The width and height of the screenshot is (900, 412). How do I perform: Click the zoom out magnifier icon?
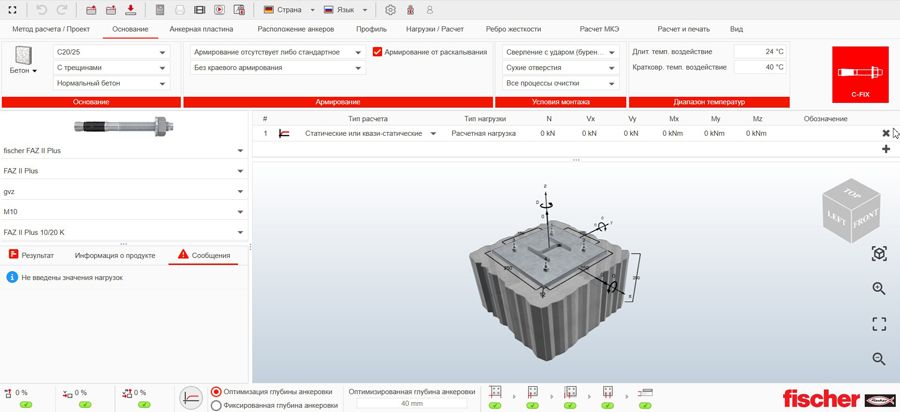coord(879,359)
